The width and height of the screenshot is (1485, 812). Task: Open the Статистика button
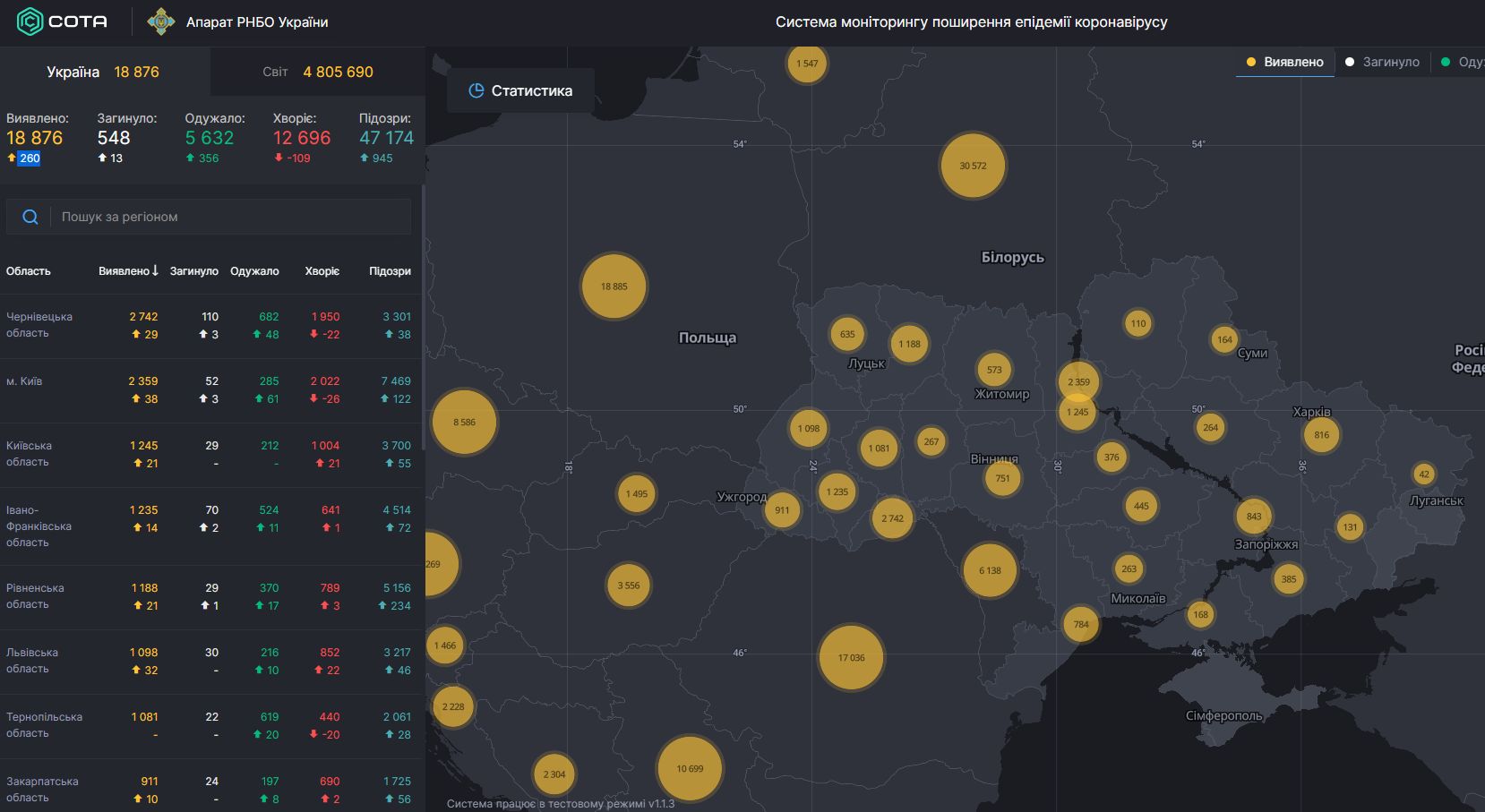click(x=520, y=90)
